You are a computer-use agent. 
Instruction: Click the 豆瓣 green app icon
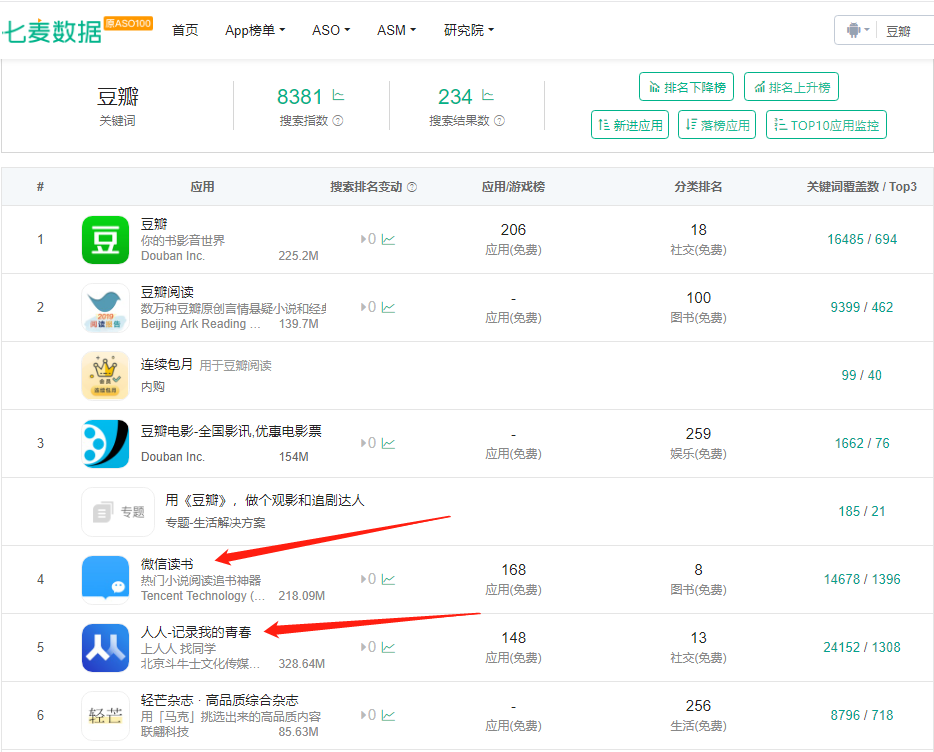105,240
